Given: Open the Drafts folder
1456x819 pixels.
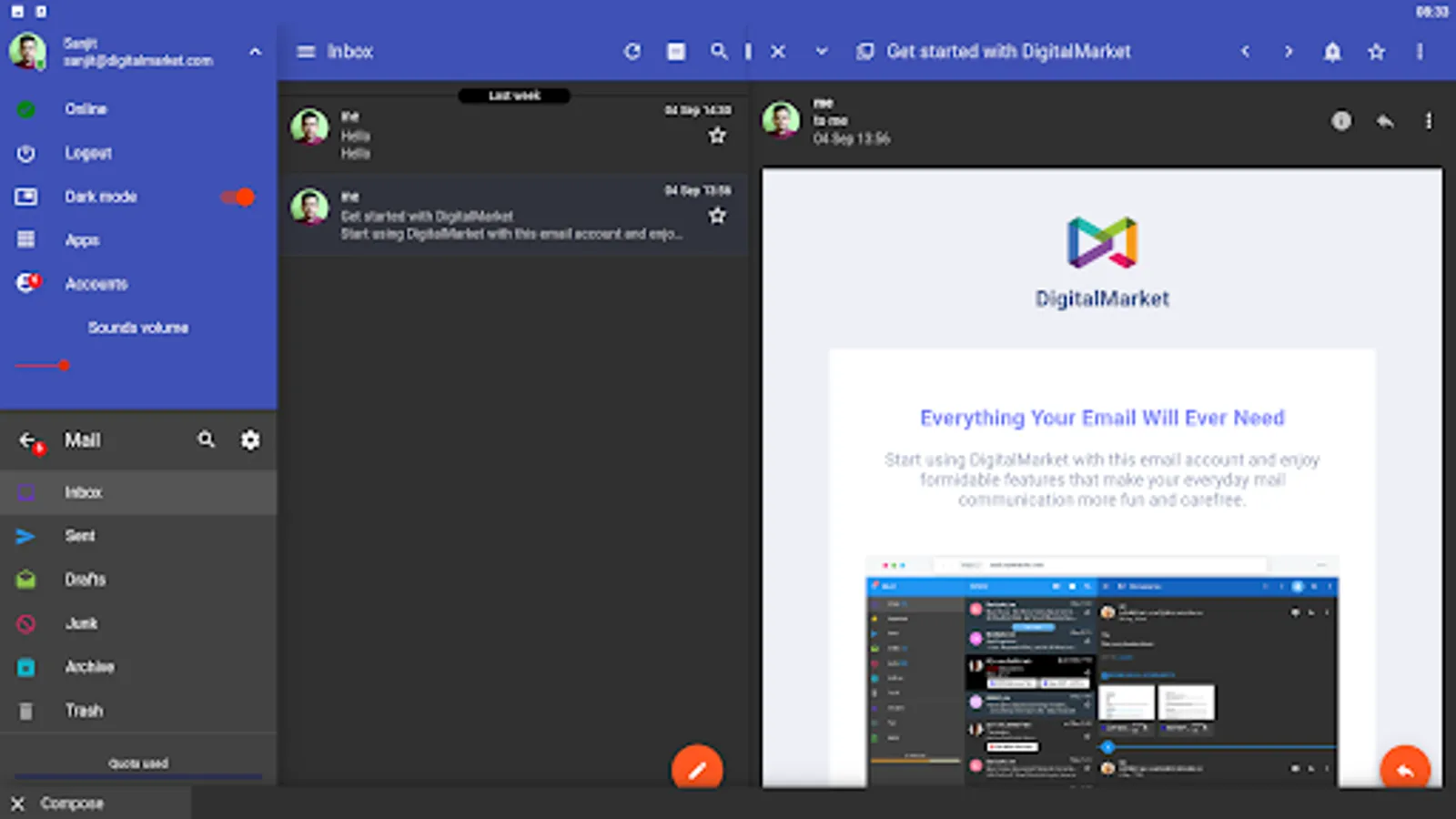Looking at the screenshot, I should (x=138, y=580).
